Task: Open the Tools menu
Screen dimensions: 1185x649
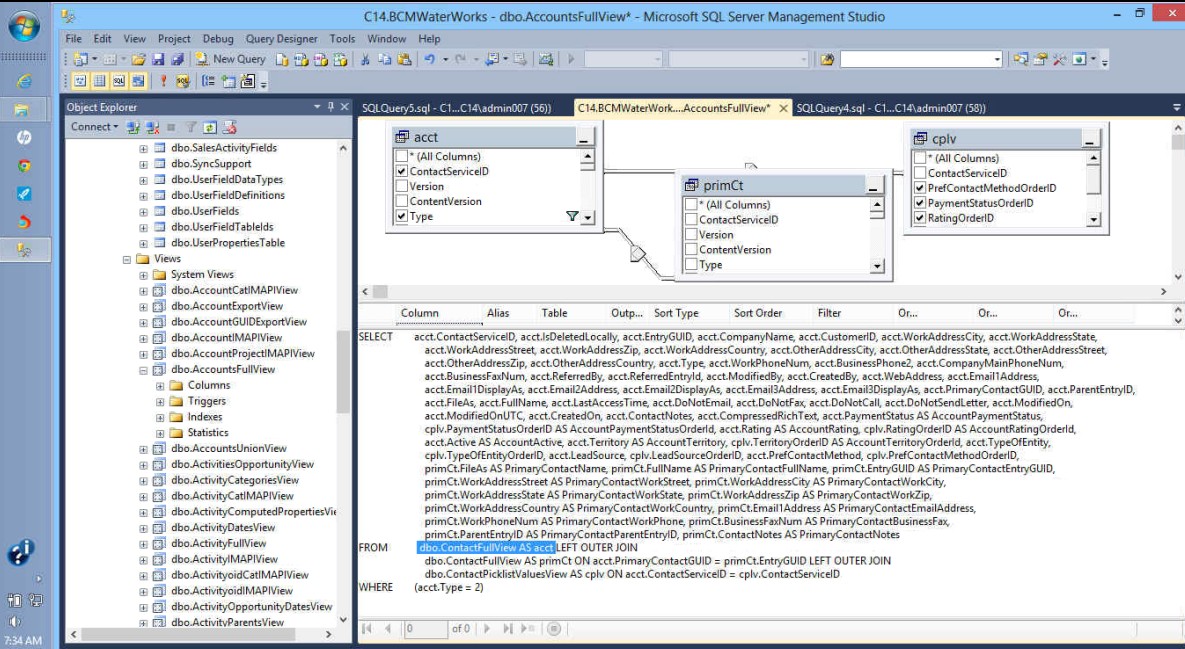Action: (342, 39)
